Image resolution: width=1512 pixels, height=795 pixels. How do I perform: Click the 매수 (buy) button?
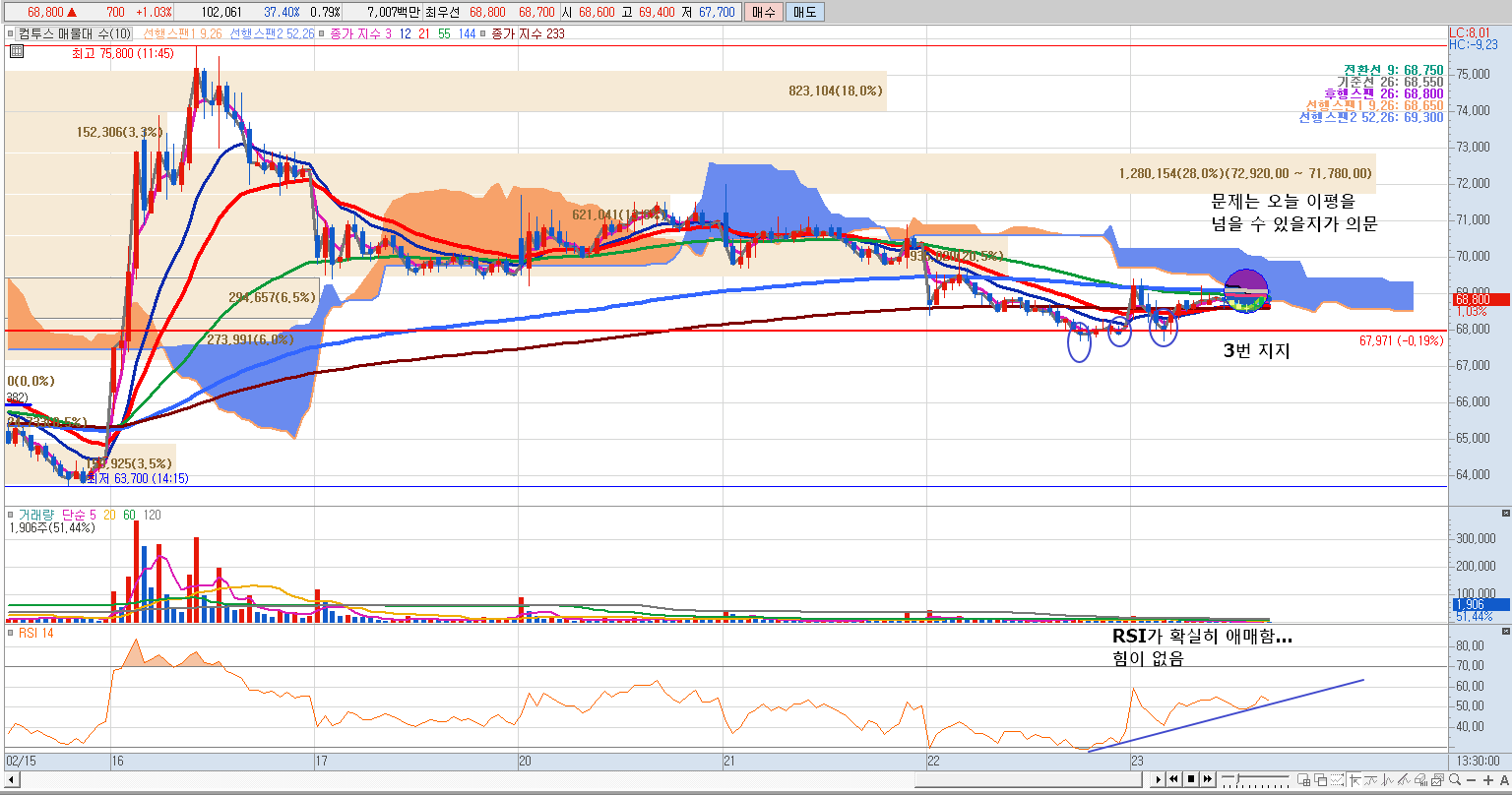[763, 12]
